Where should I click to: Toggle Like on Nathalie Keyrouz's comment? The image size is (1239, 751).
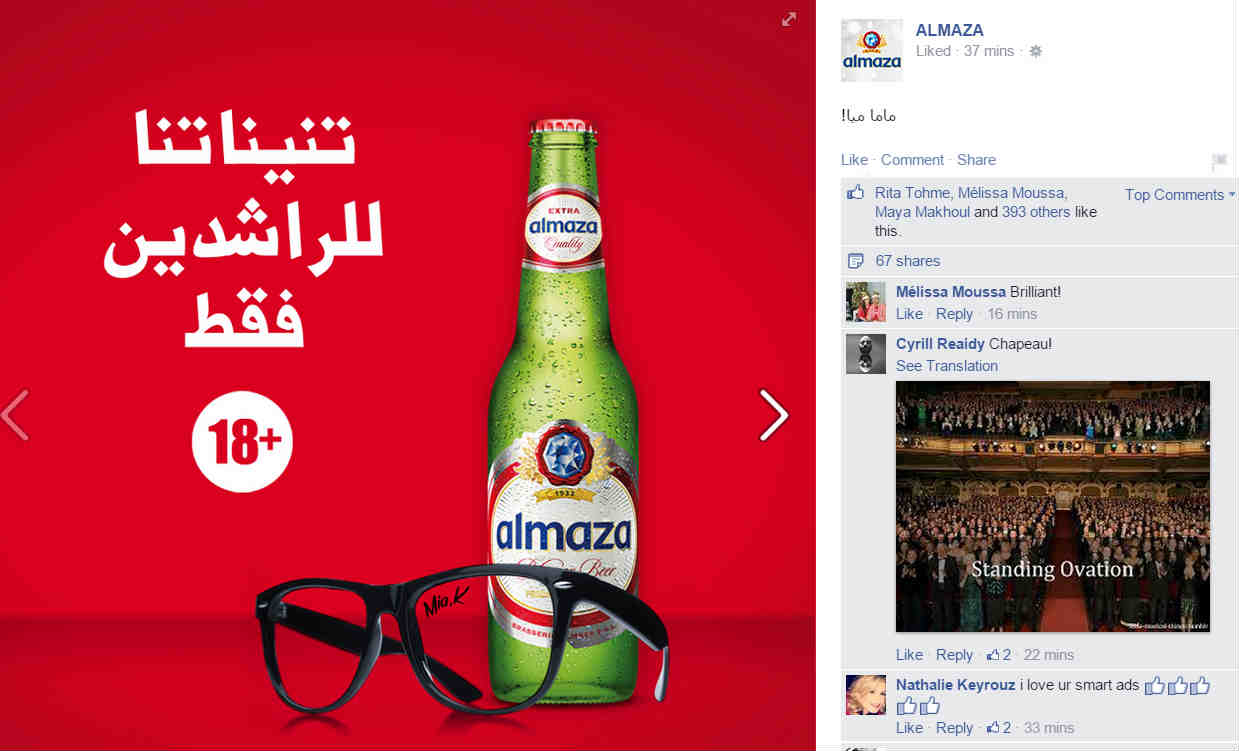tap(909, 728)
